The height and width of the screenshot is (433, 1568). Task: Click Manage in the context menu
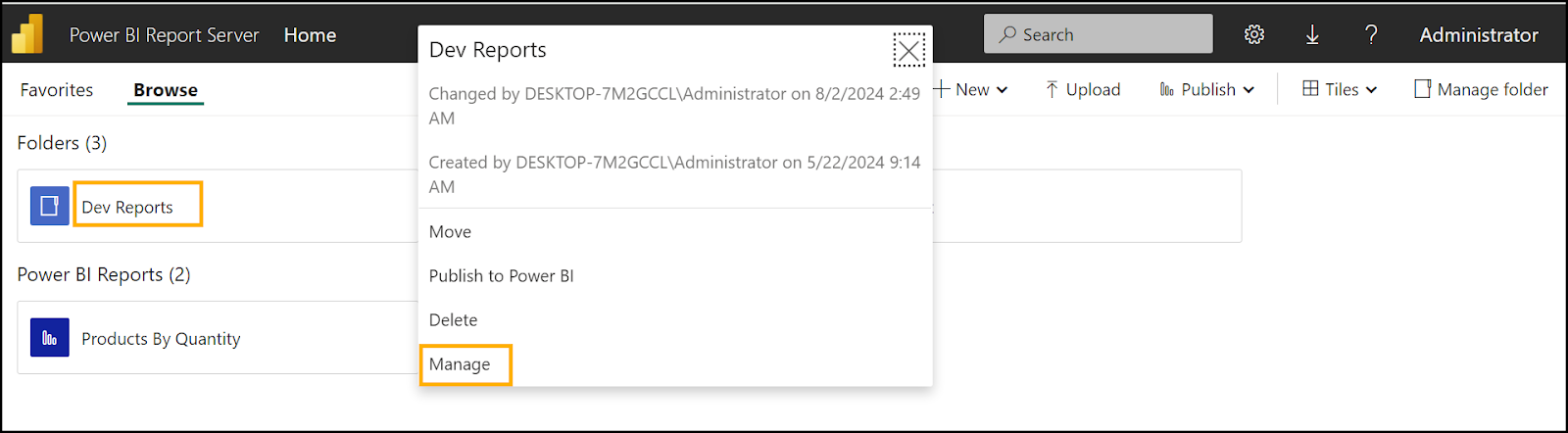point(460,364)
